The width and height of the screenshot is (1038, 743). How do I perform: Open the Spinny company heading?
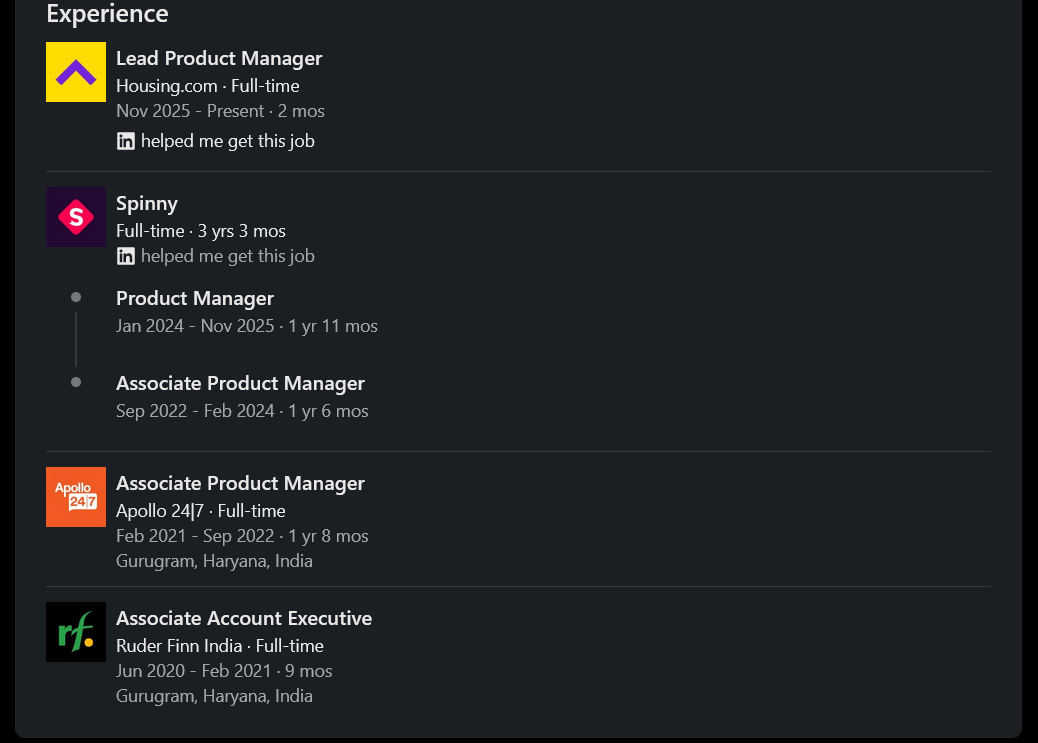tap(147, 203)
